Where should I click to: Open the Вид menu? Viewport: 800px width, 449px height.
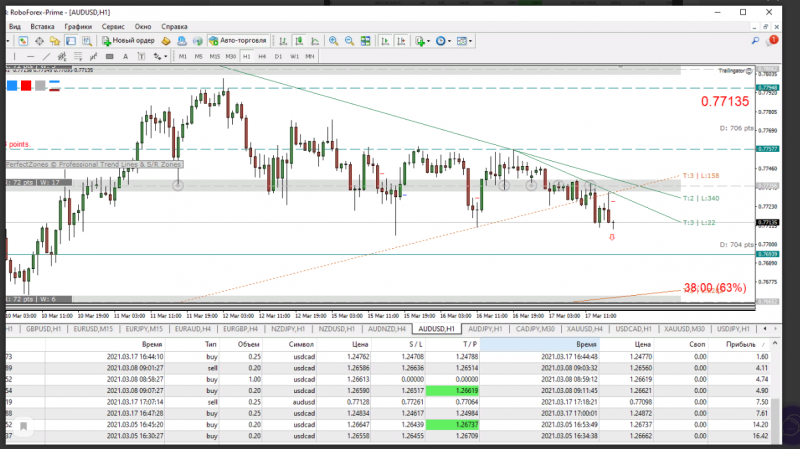click(15, 27)
